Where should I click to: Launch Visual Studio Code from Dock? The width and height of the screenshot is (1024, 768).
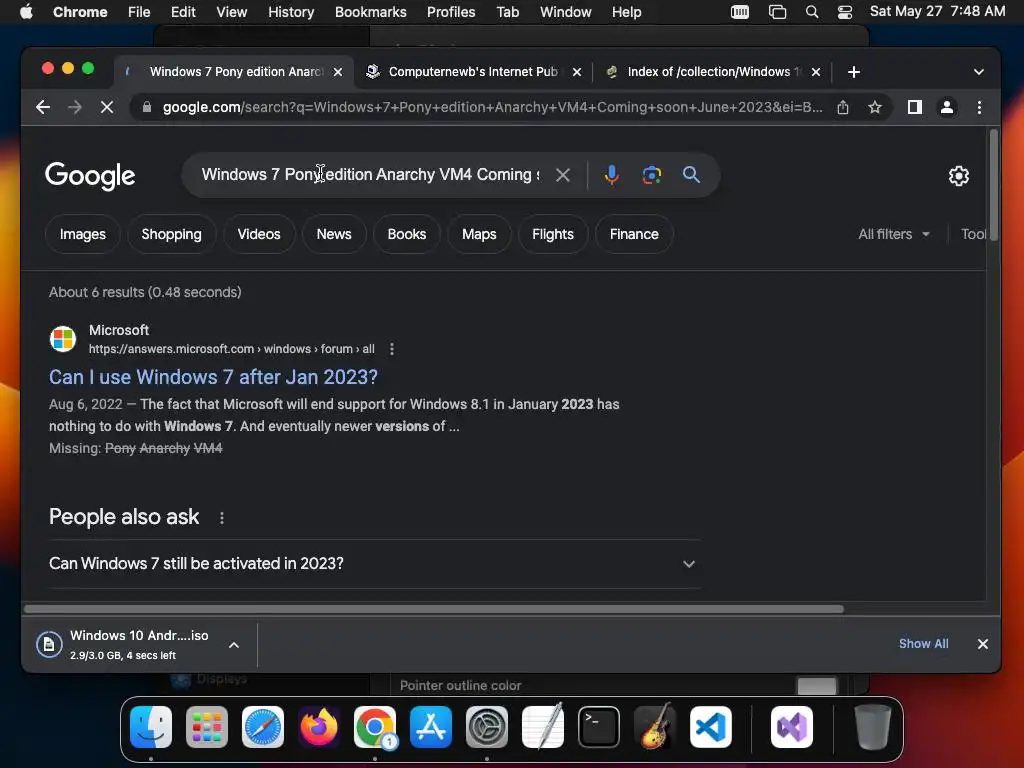(x=711, y=727)
